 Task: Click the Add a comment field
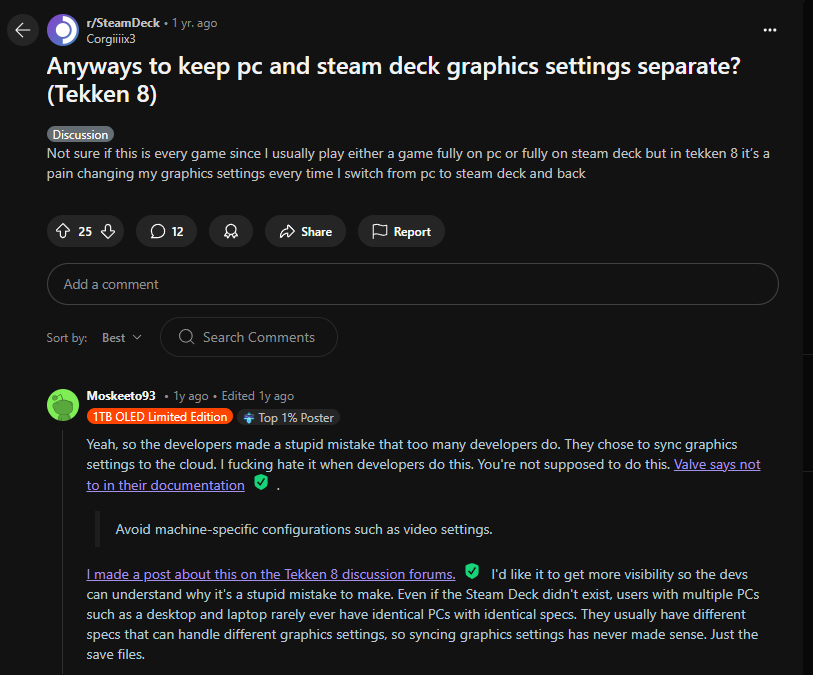(x=413, y=284)
